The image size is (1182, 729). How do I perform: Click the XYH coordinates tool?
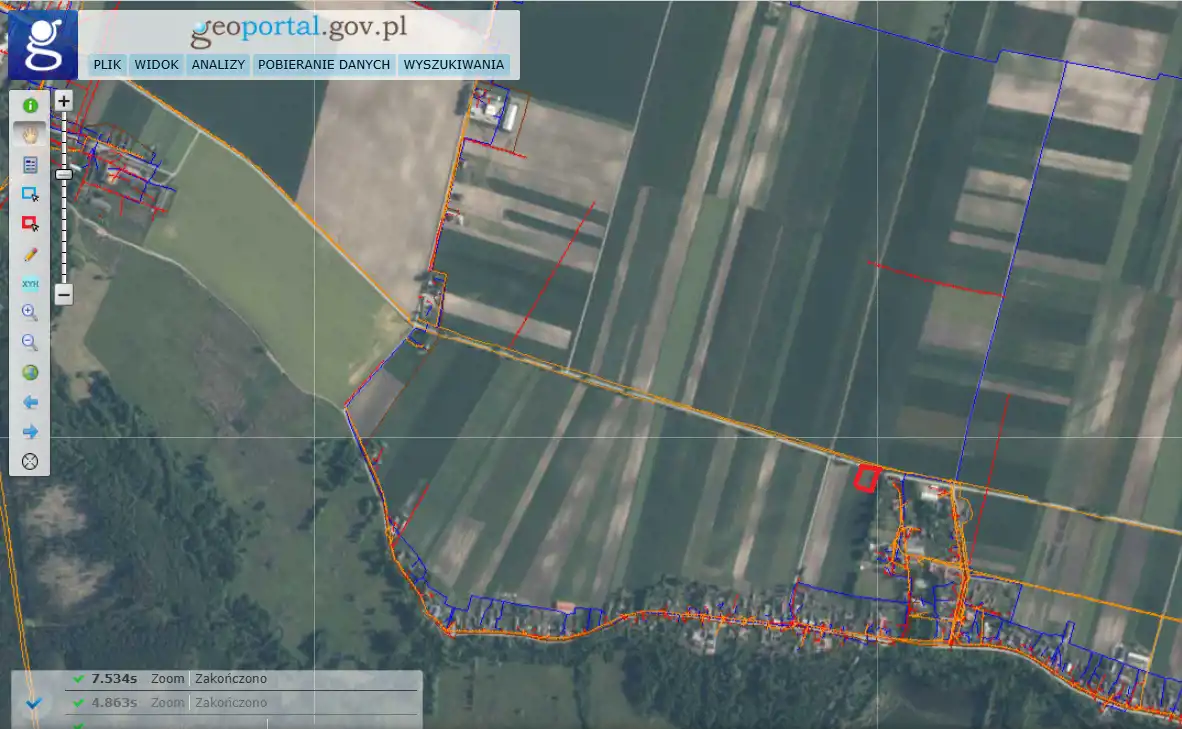tap(30, 284)
